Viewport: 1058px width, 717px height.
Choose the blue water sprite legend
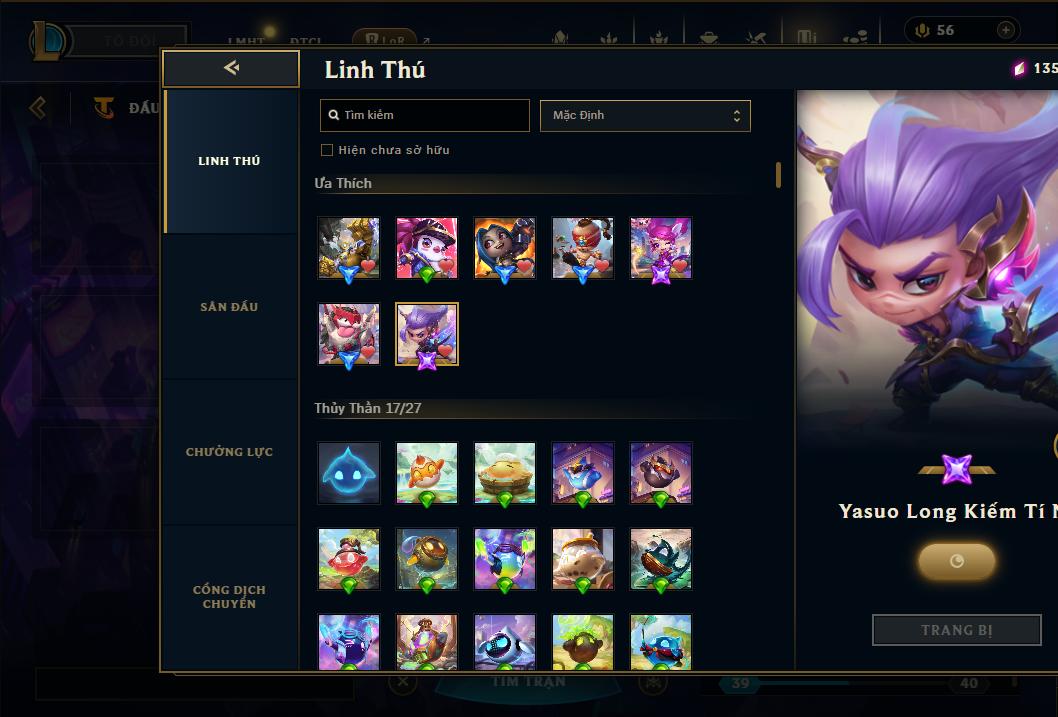(x=349, y=473)
